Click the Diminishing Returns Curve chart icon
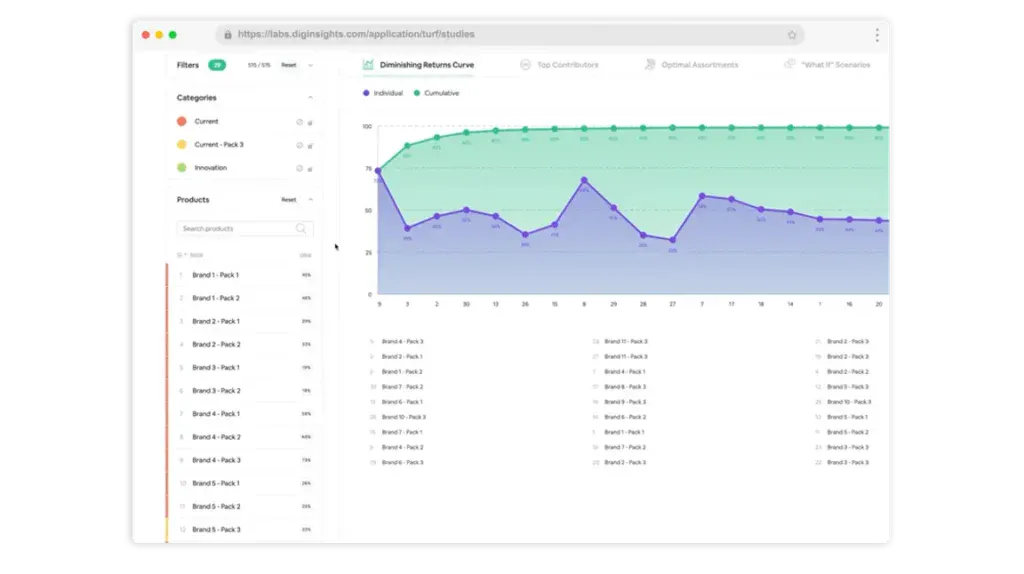The width and height of the screenshot is (1024, 574). point(368,65)
